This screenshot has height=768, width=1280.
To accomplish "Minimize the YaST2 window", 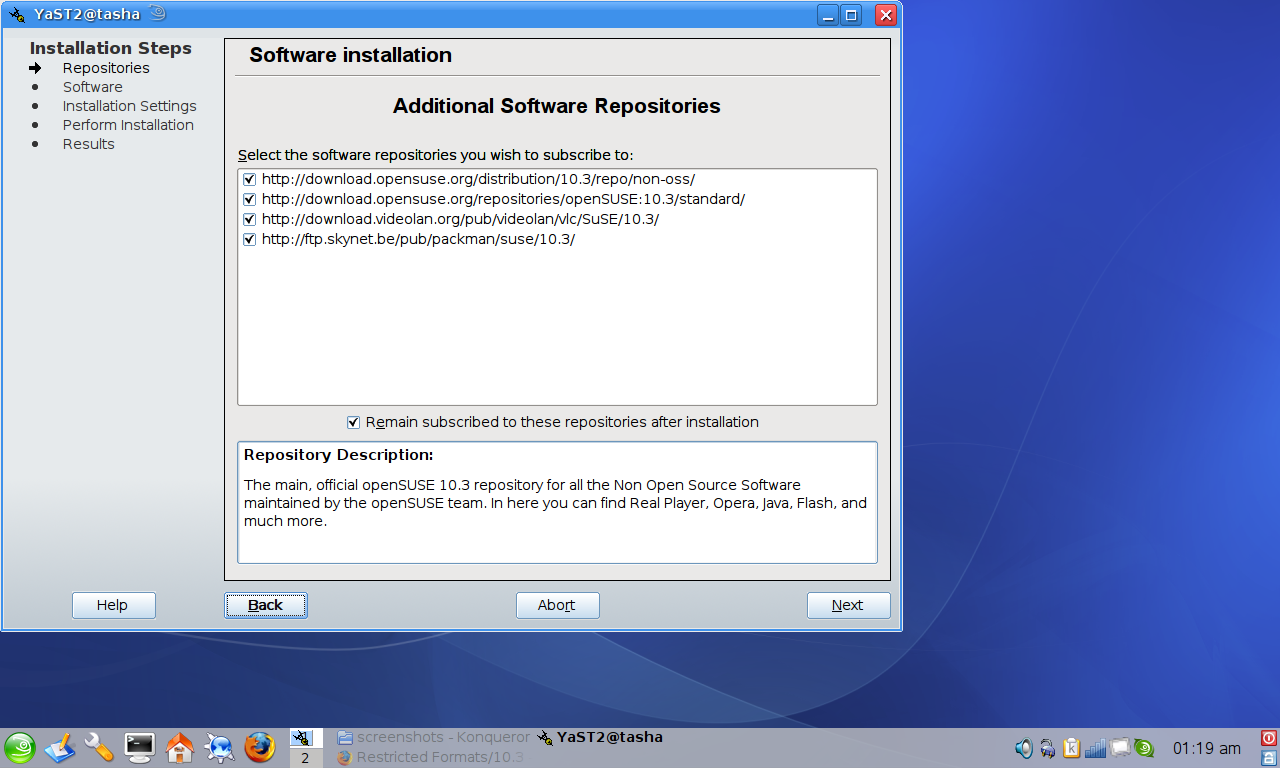I will [x=828, y=14].
